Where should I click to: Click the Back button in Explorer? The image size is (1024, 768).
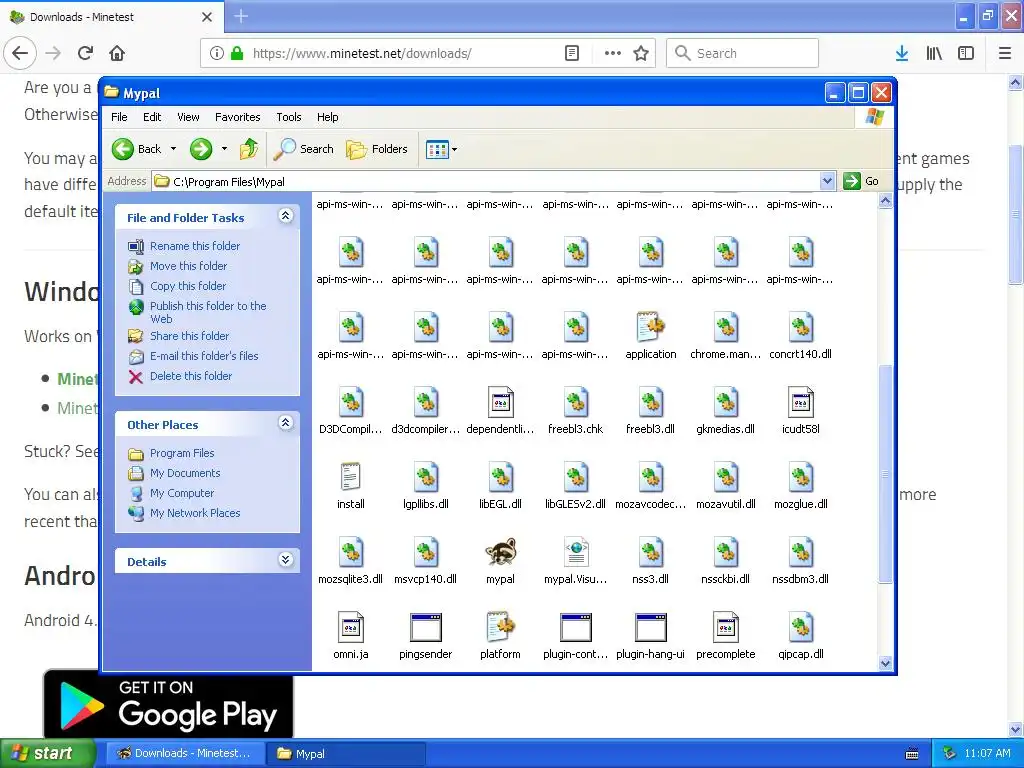tap(137, 149)
